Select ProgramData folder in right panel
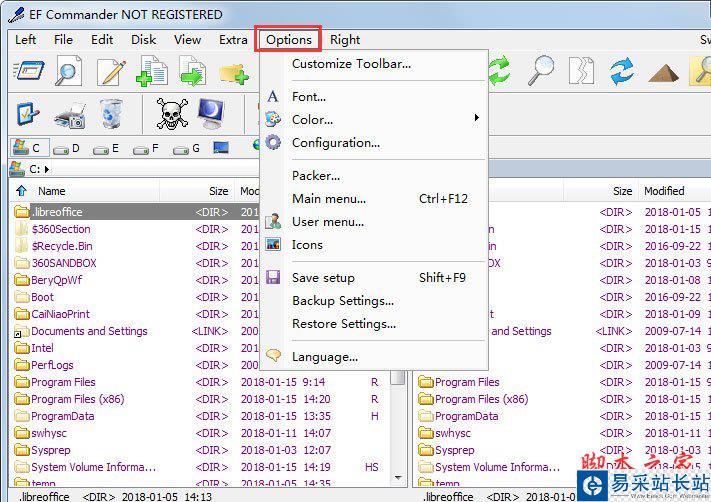711x502 pixels. (467, 416)
